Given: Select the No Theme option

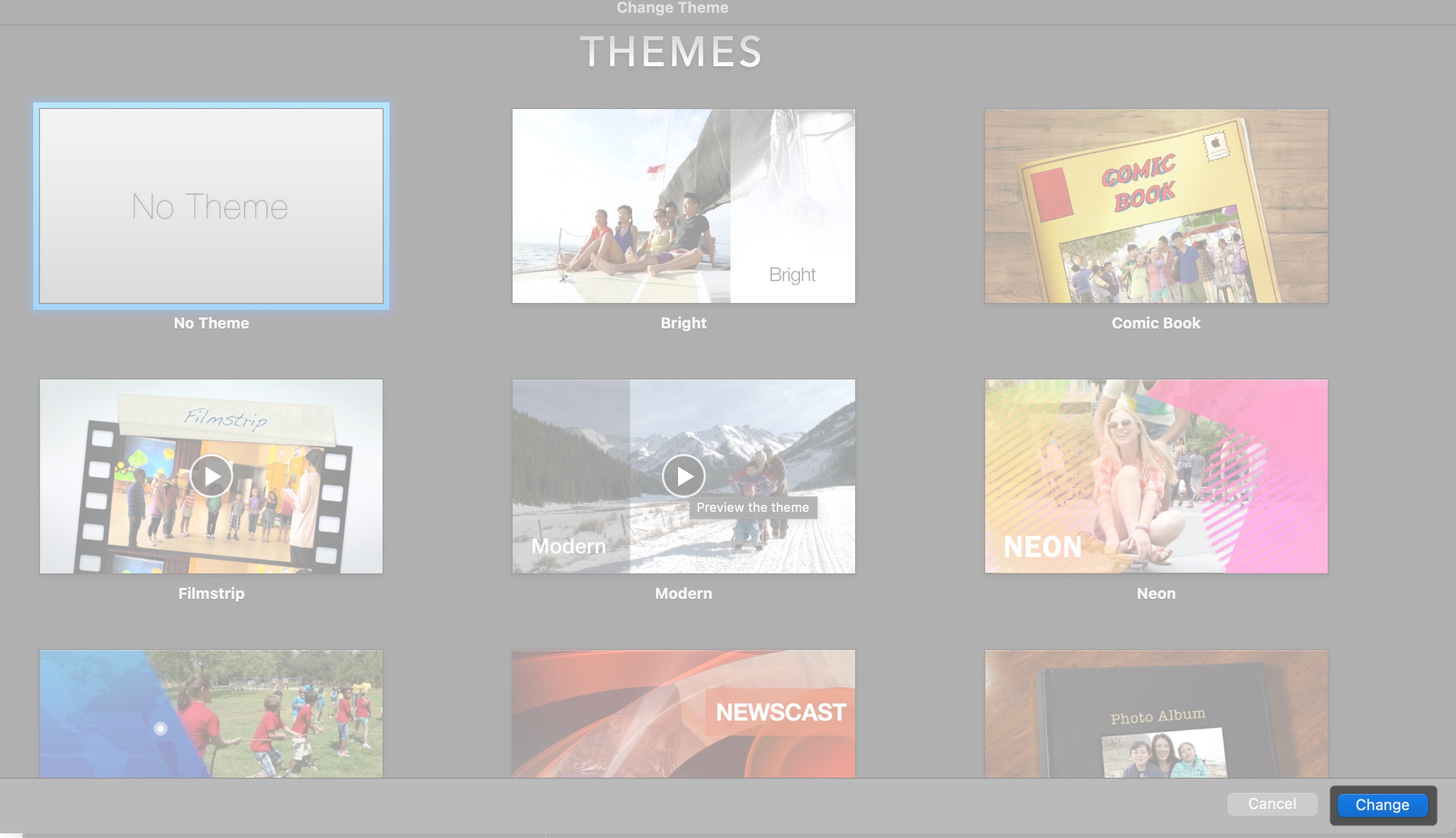Looking at the screenshot, I should pos(211,205).
